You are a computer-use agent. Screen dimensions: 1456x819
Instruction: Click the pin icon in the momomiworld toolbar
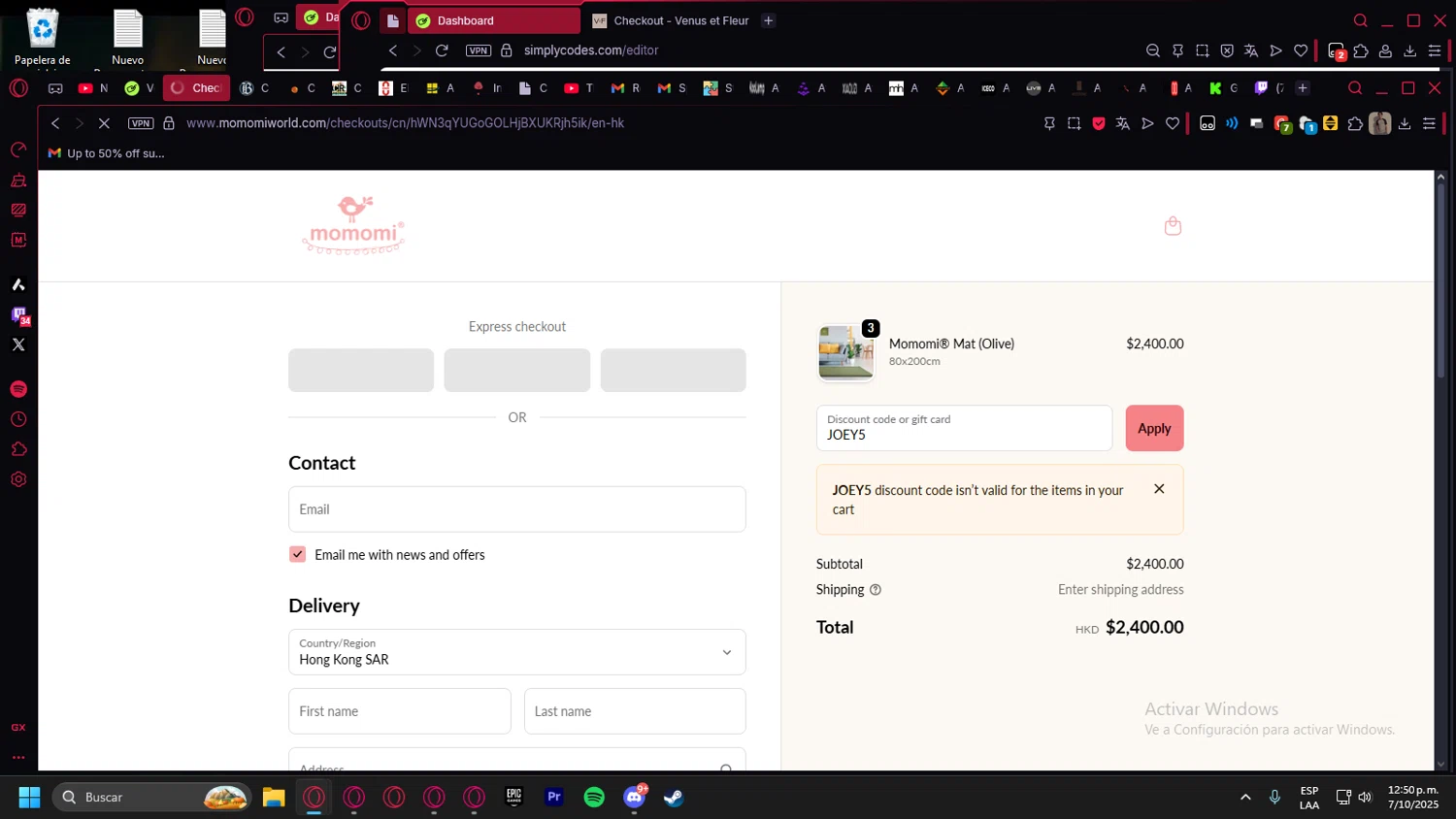click(1049, 123)
